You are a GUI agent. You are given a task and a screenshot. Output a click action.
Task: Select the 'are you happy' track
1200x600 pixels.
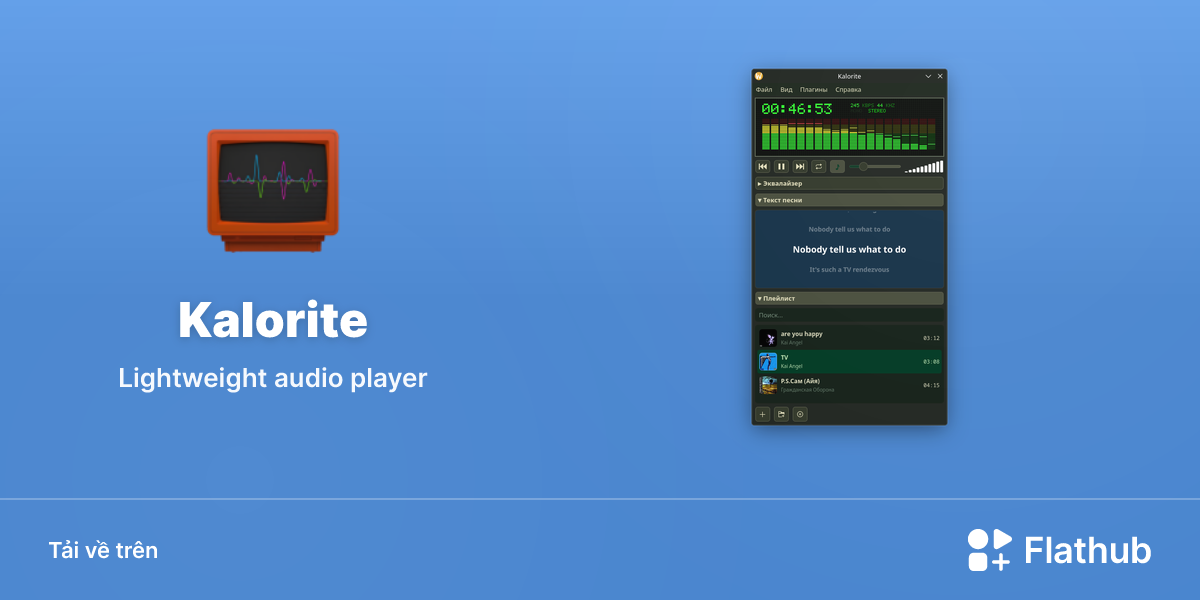849,338
